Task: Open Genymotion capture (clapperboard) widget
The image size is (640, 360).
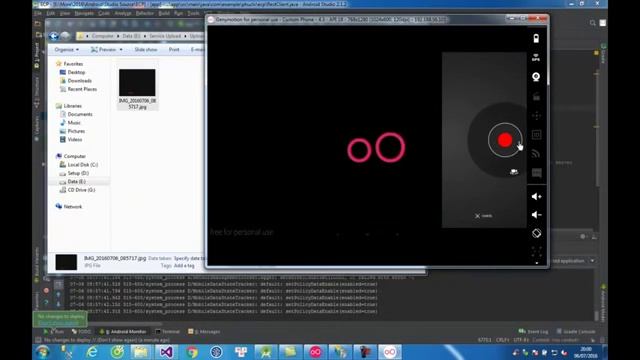Action: point(536,96)
